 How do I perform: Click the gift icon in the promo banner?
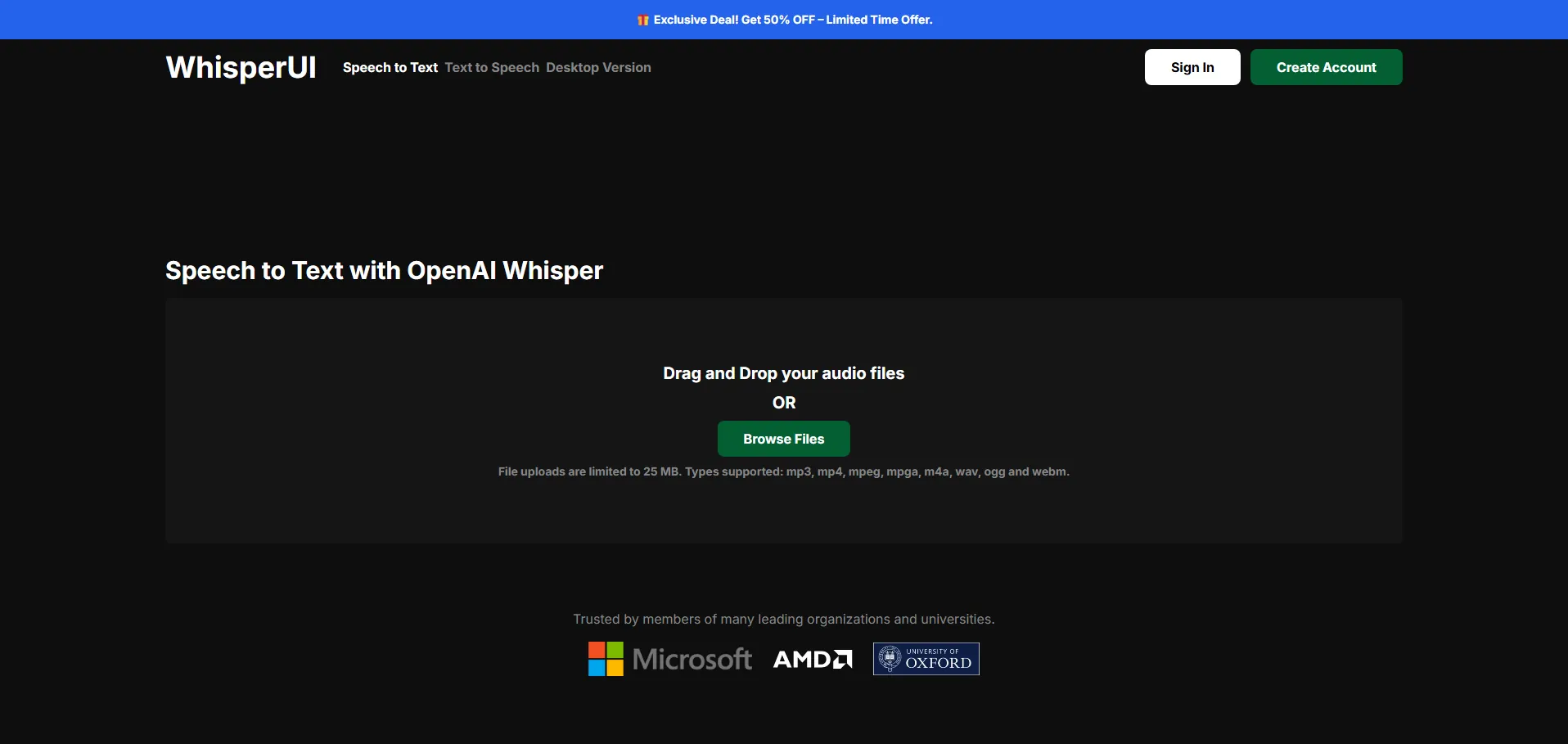642,20
